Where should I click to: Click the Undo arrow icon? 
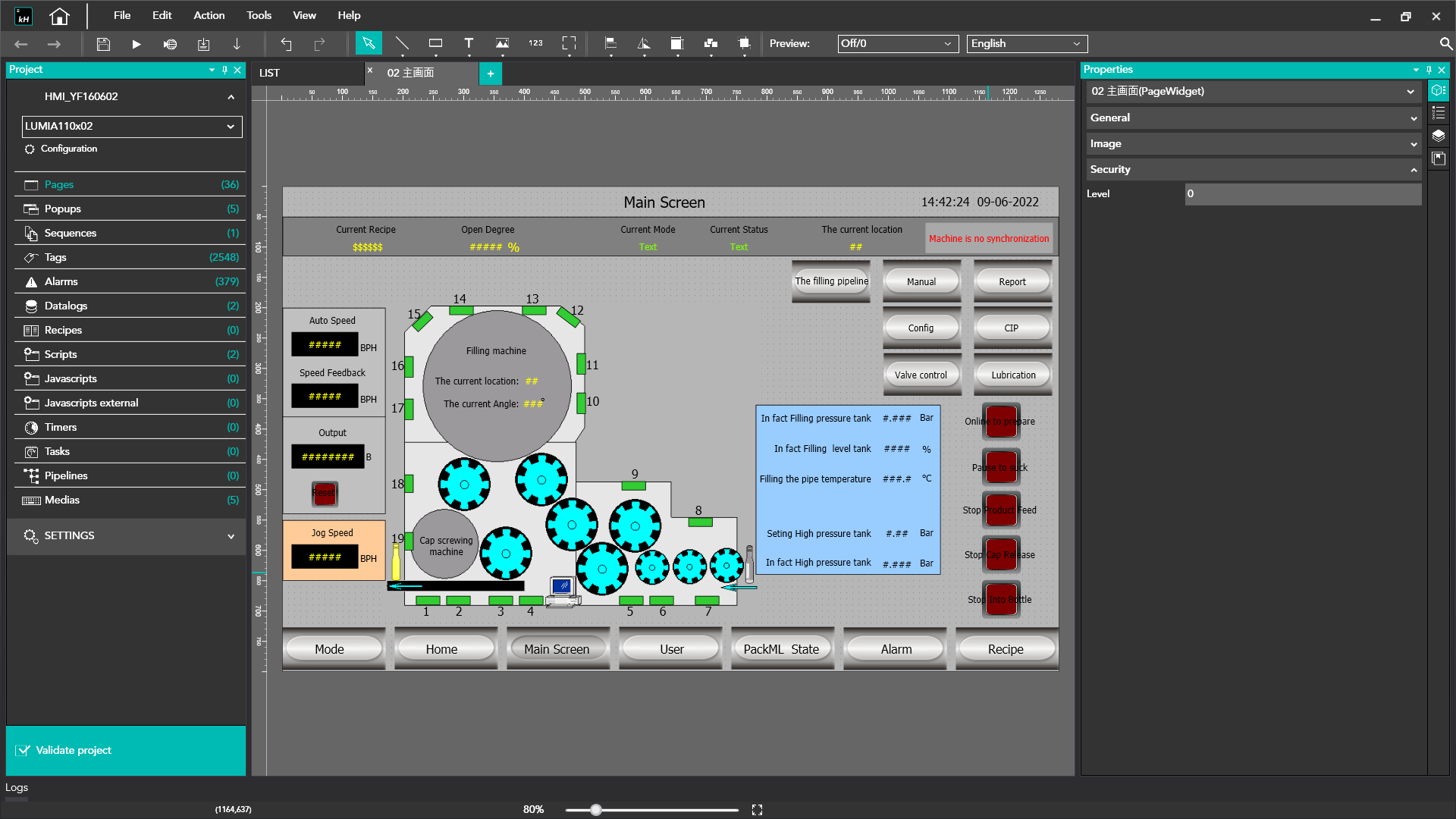tap(286, 44)
